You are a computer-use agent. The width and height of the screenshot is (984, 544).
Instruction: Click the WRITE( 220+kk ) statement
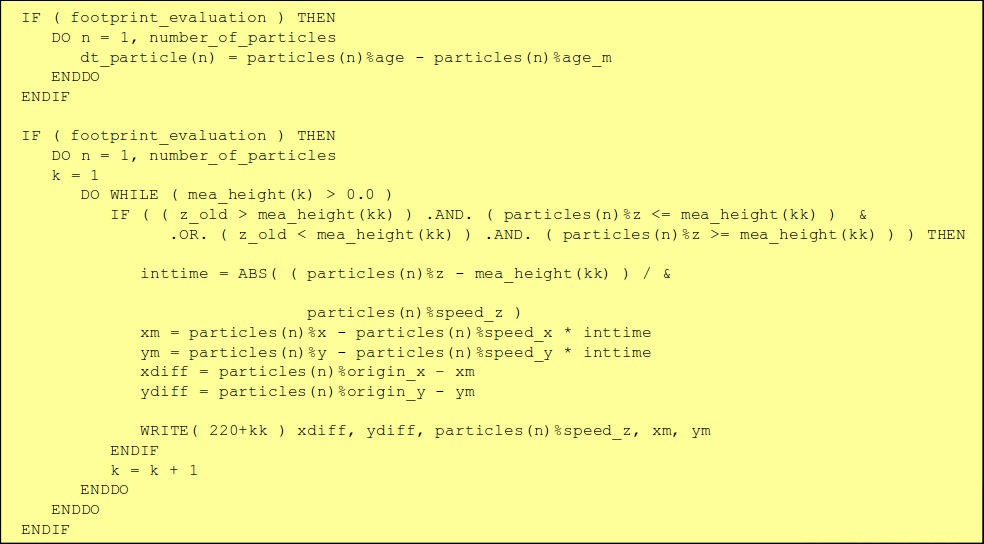pos(425,431)
